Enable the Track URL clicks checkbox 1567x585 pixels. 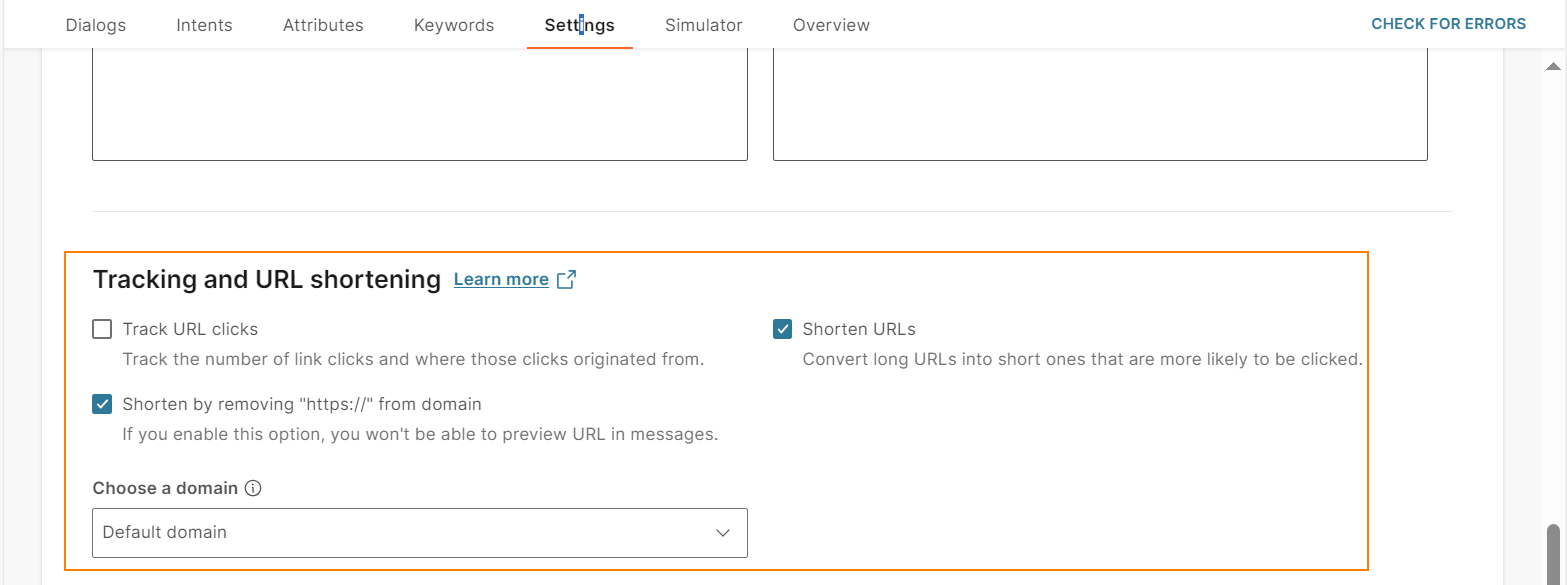point(102,329)
